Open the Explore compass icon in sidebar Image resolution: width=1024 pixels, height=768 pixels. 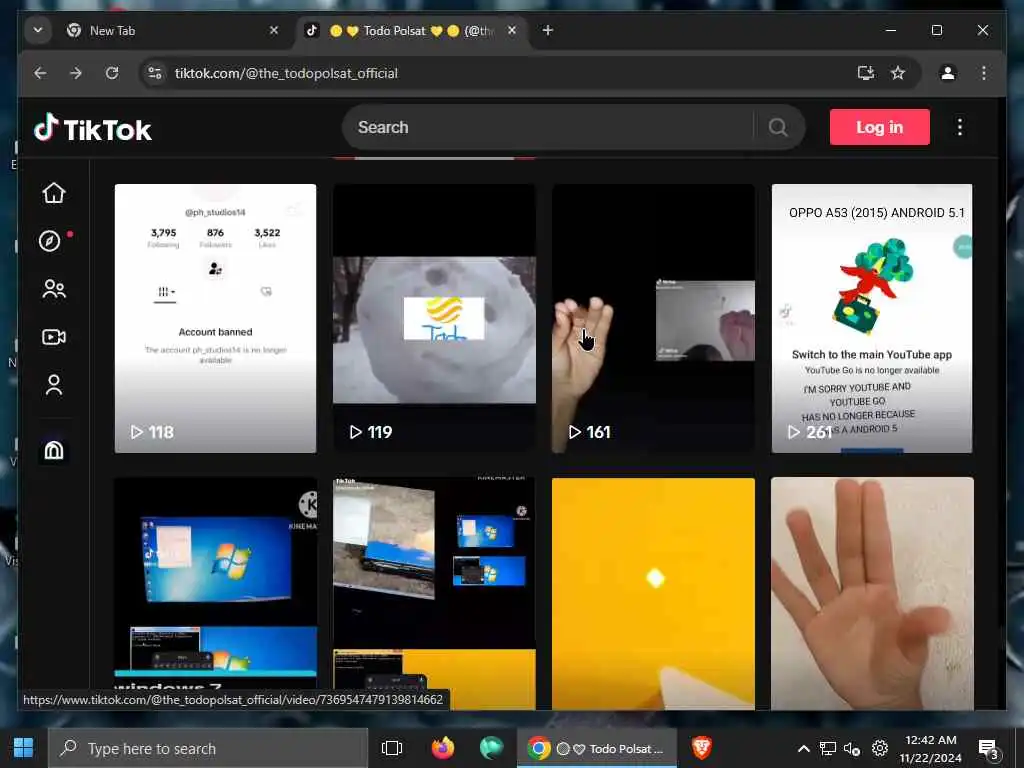tap(50, 241)
